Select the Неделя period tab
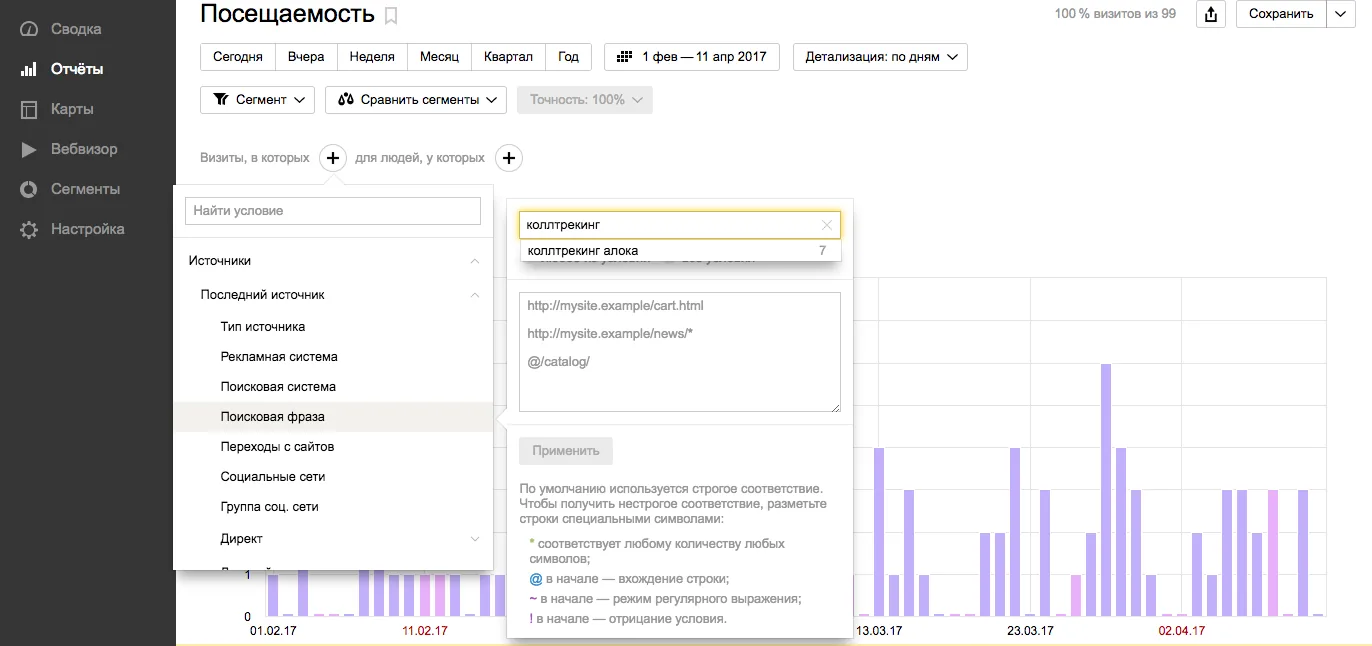The image size is (1372, 646). coord(372,57)
